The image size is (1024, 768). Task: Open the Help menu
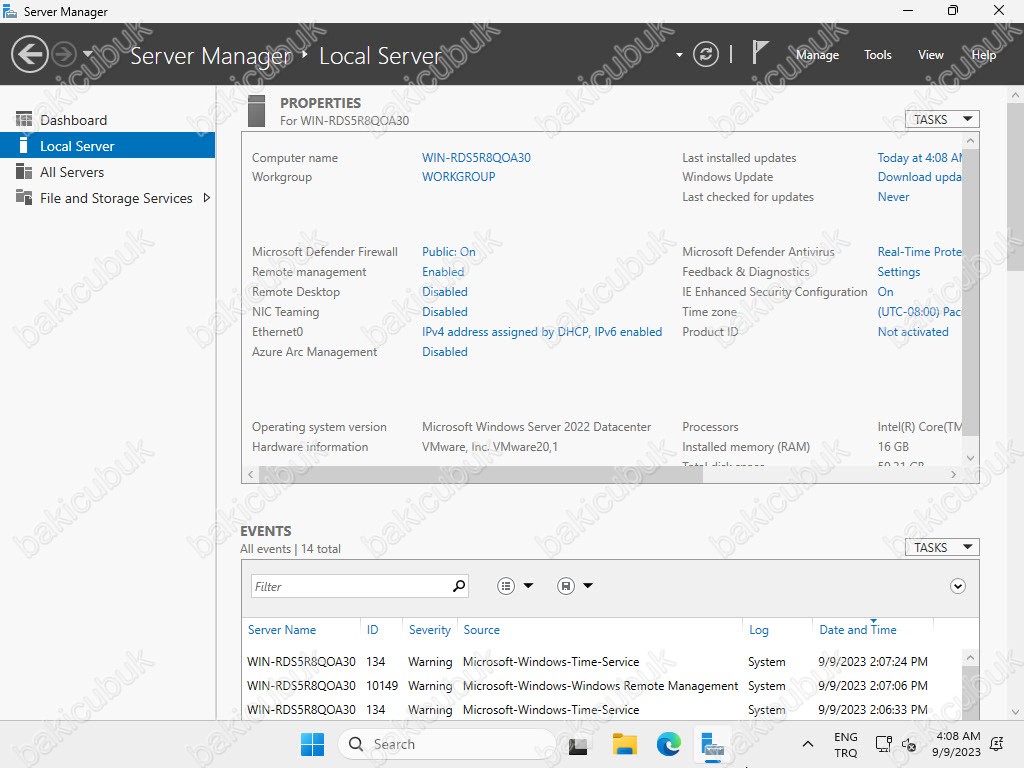pos(984,55)
